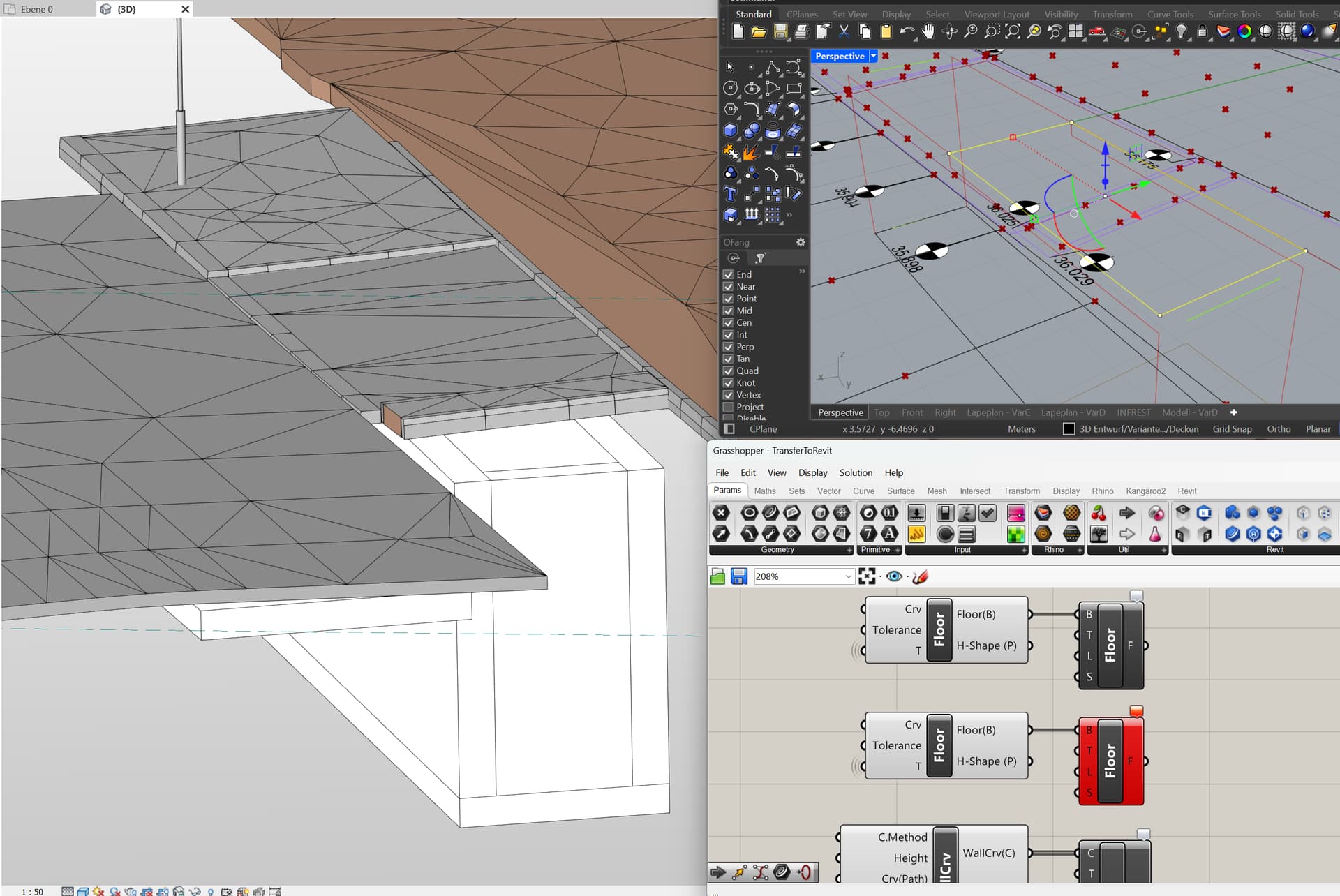Click the Grasshopper save file icon

pyautogui.click(x=739, y=576)
